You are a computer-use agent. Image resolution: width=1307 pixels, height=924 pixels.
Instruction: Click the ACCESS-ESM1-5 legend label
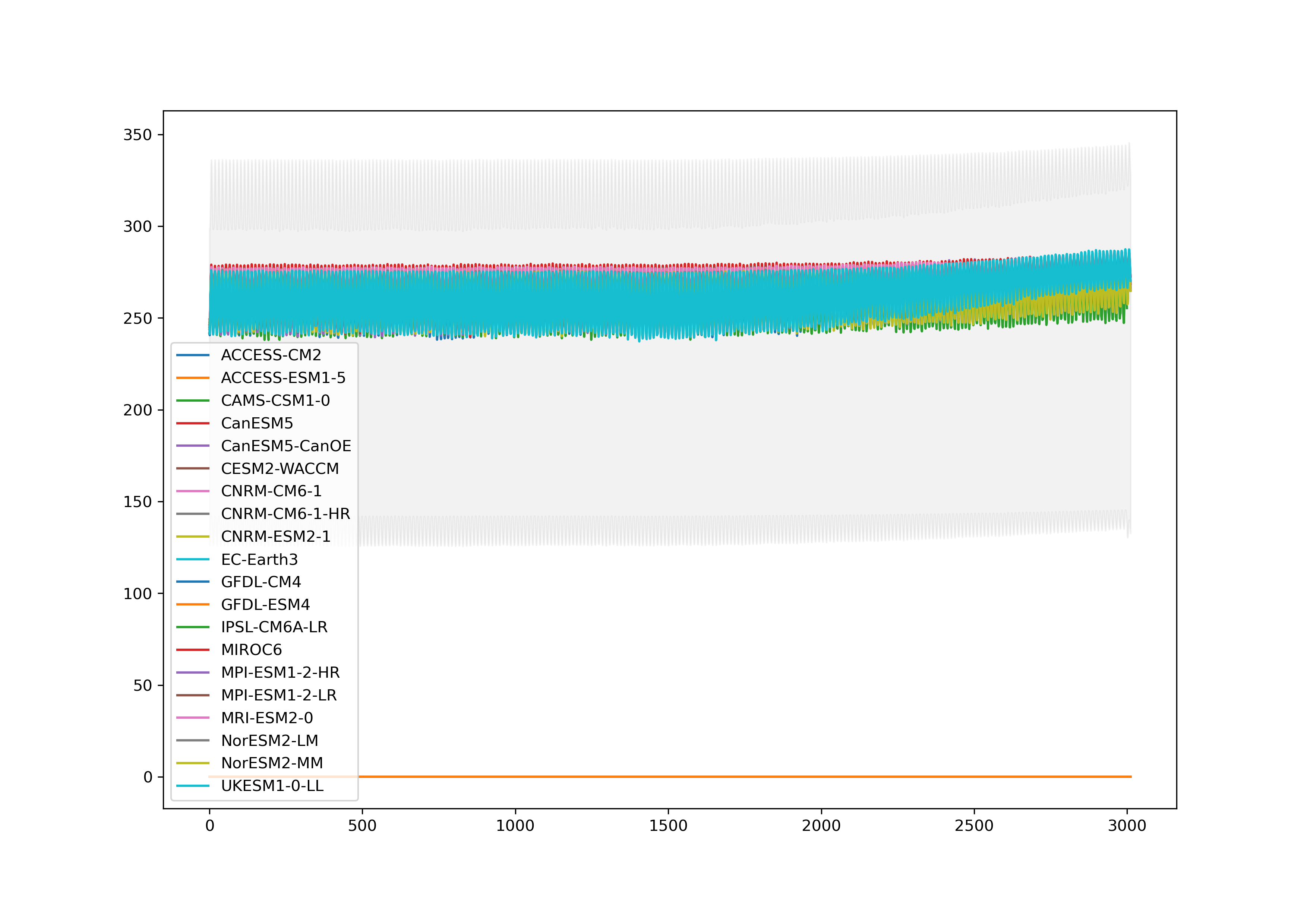[283, 378]
